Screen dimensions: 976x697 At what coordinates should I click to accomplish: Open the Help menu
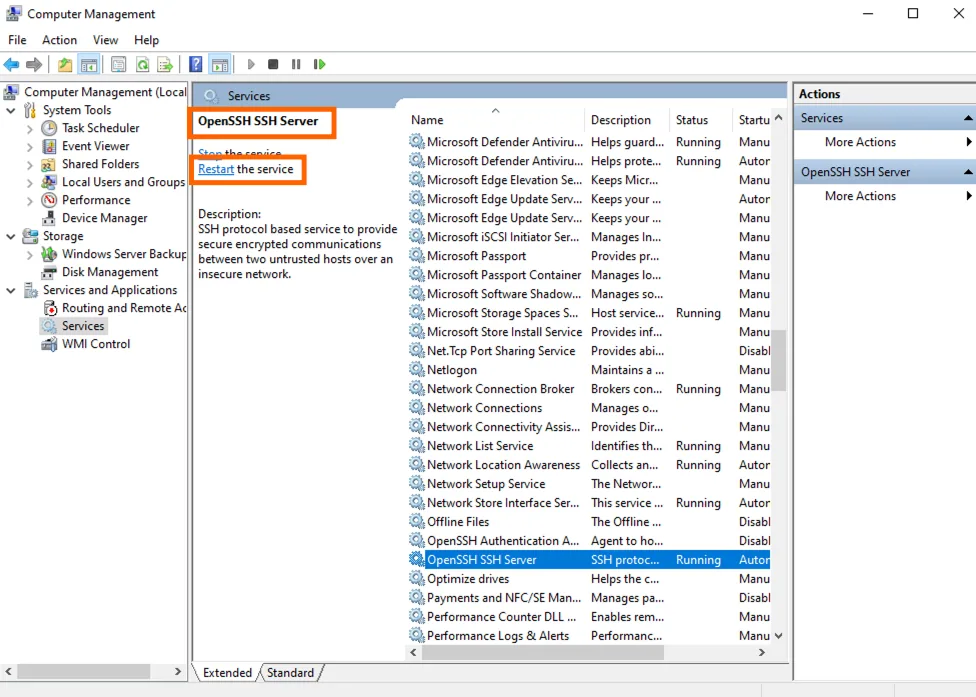(x=146, y=40)
